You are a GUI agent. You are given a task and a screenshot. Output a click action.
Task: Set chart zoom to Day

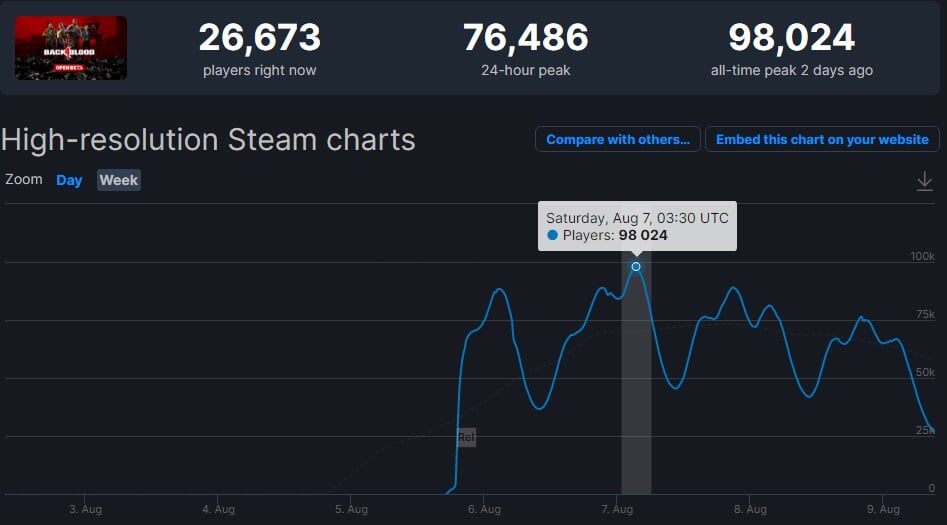pyautogui.click(x=69, y=180)
